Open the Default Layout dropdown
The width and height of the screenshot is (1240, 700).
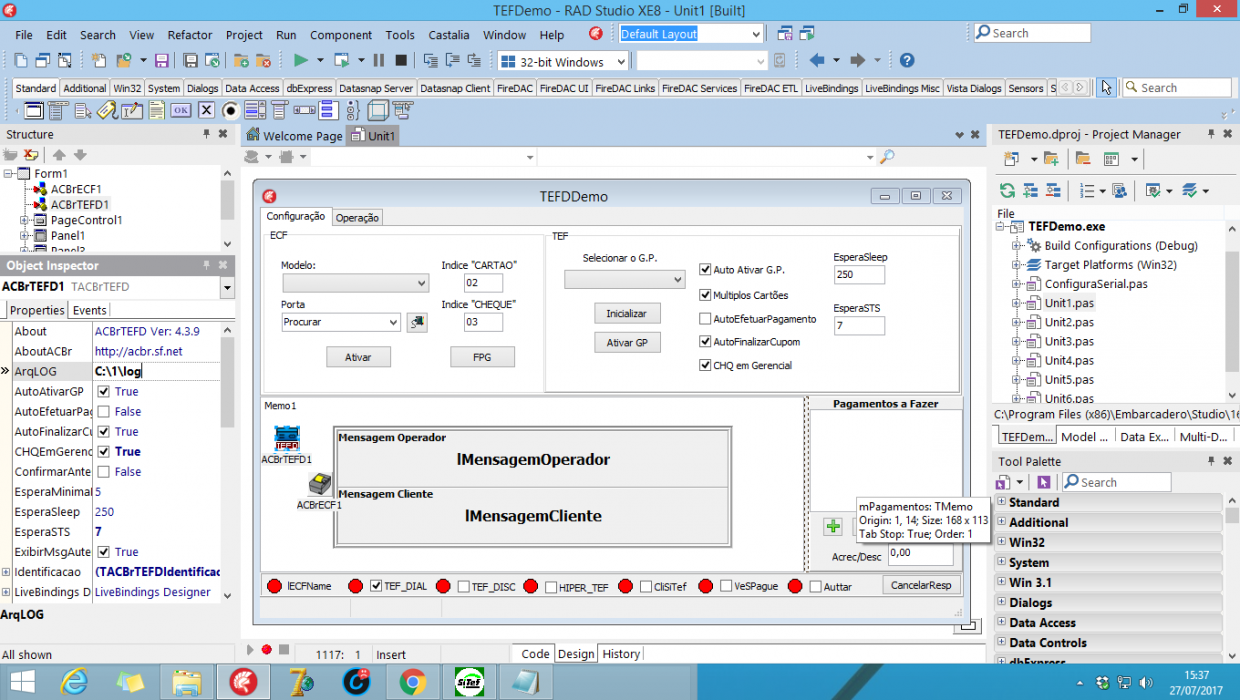755,34
